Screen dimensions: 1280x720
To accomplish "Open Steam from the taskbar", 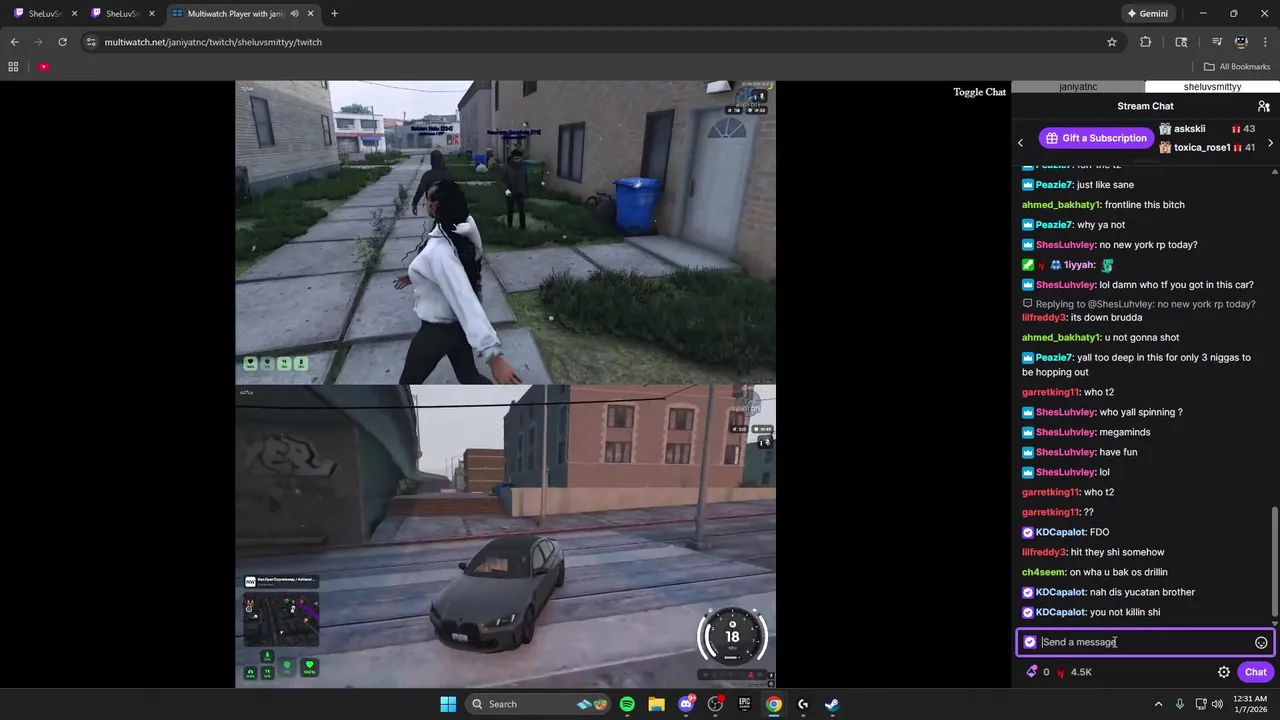I will pyautogui.click(x=832, y=704).
